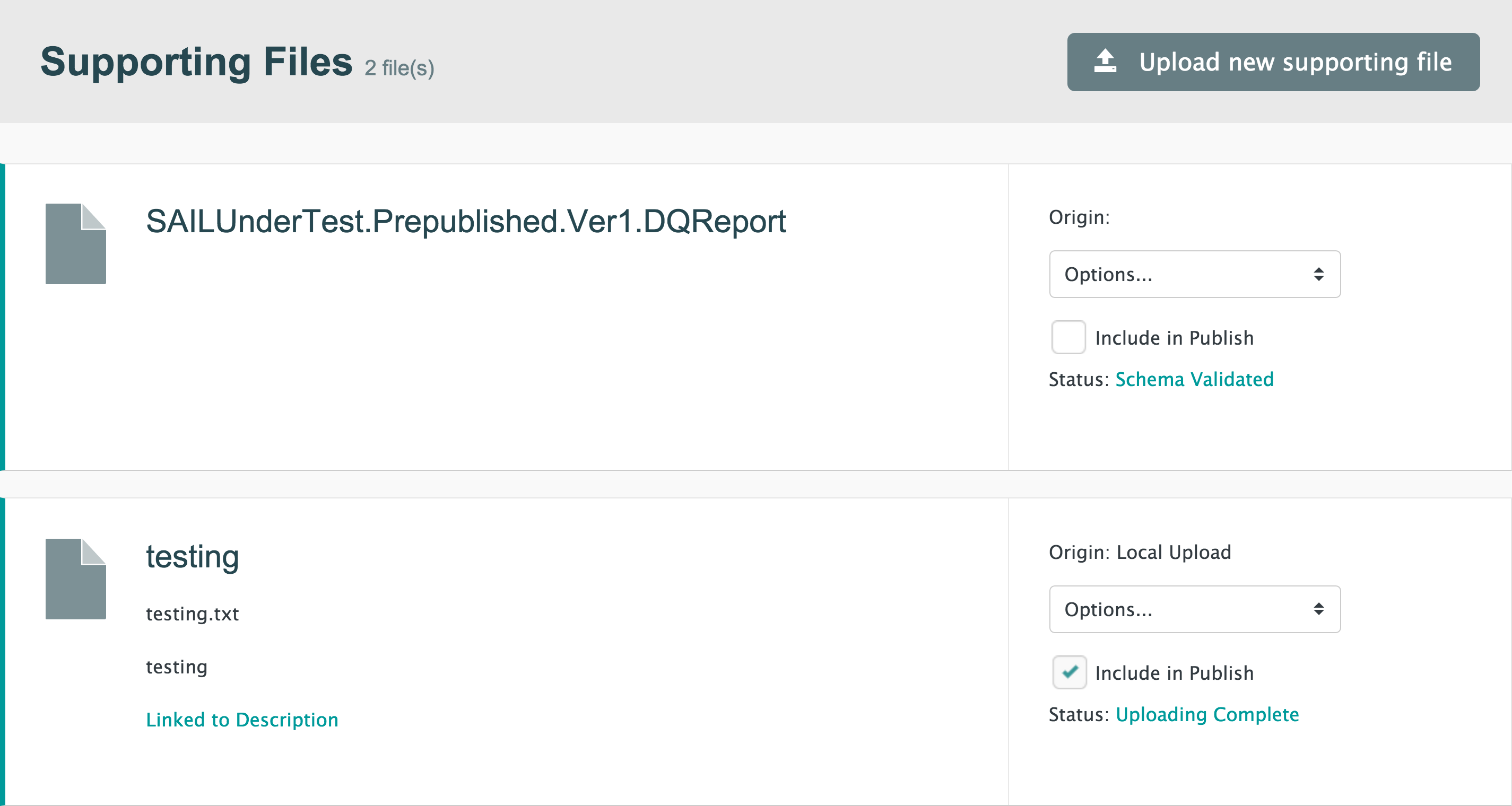The height and width of the screenshot is (806, 1512).
Task: Click the Origin: Local Upload text
Action: tap(1139, 553)
